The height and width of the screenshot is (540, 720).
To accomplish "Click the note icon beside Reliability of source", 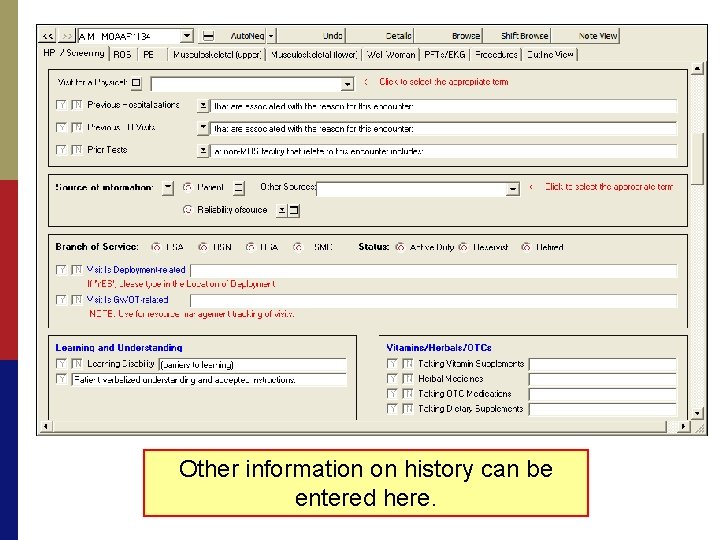I will [x=293, y=211].
